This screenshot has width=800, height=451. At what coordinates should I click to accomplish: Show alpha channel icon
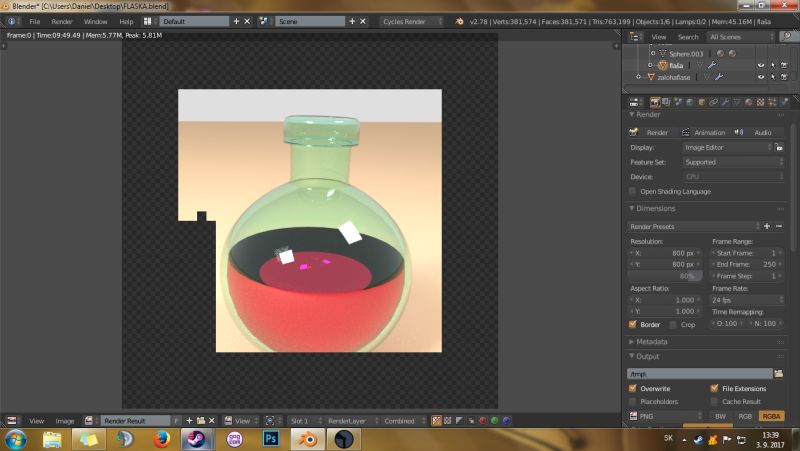459,421
